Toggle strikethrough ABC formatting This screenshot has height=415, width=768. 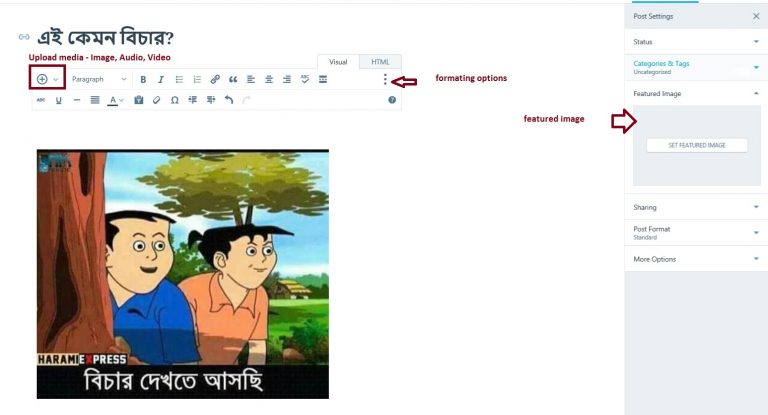point(41,100)
